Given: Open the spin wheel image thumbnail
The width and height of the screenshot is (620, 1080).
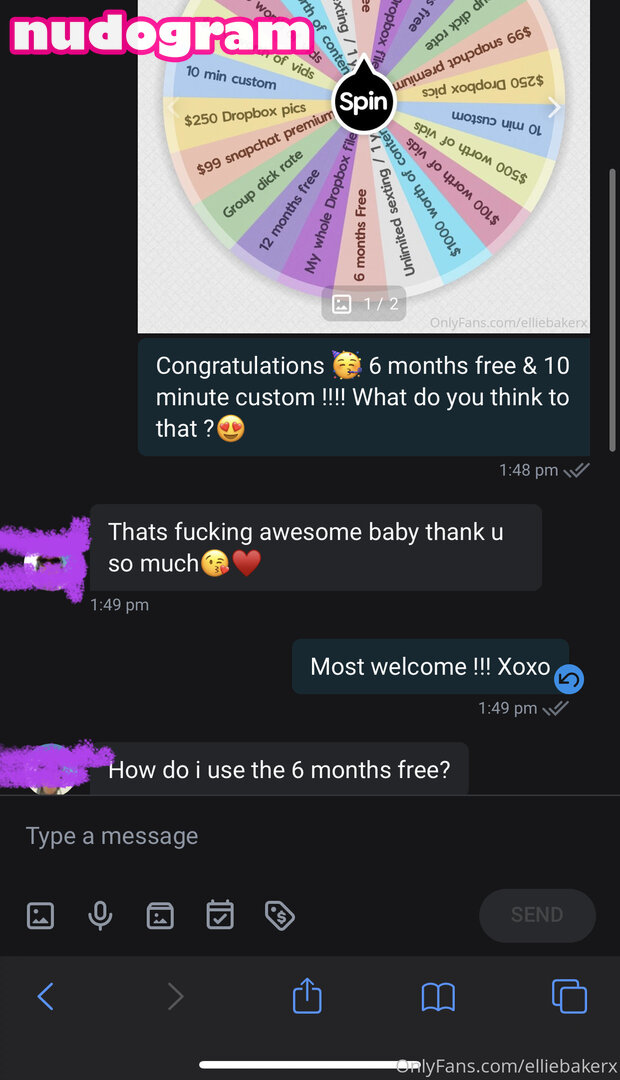Looking at the screenshot, I should [x=364, y=166].
